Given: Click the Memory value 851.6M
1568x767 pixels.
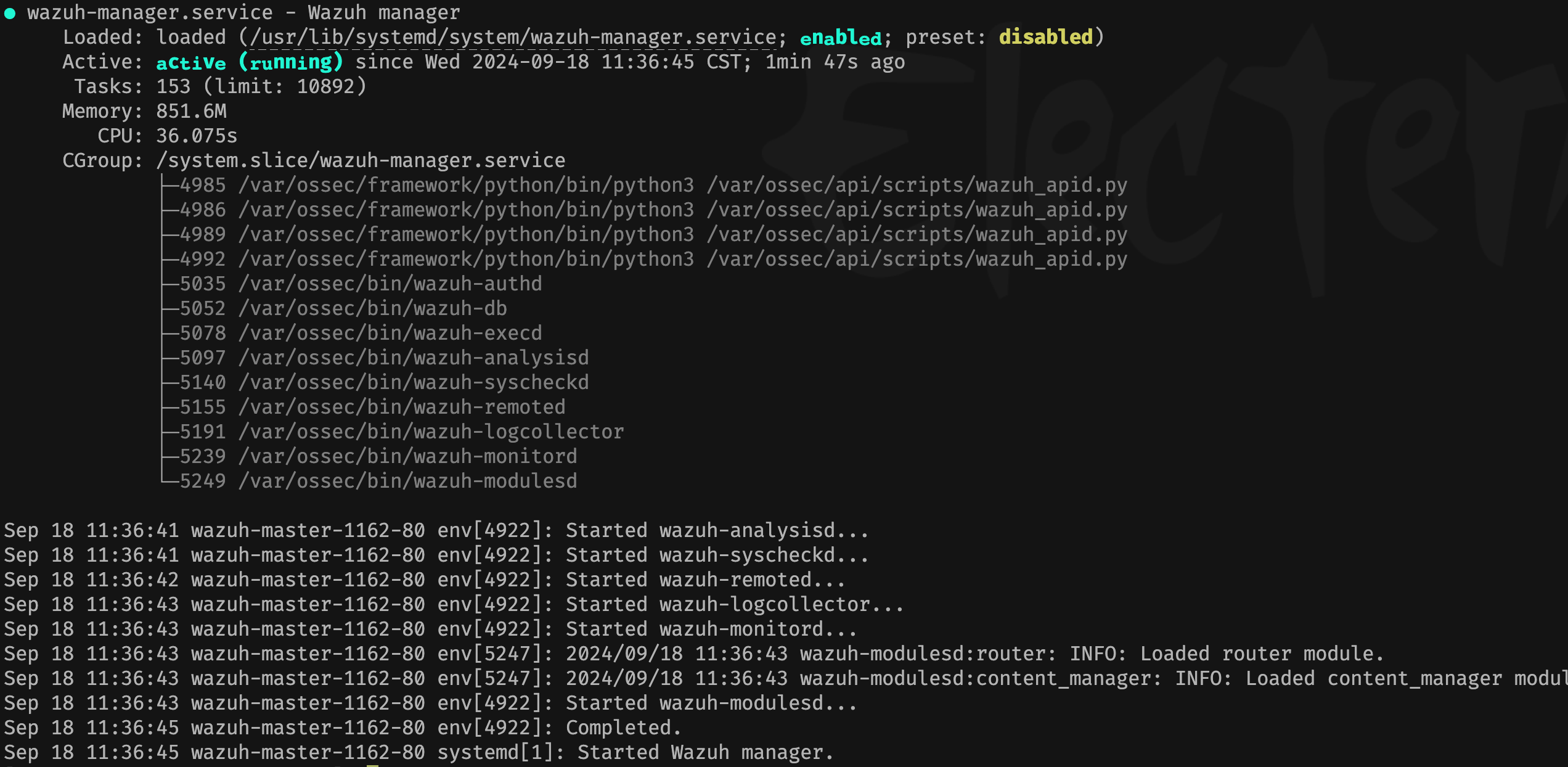Looking at the screenshot, I should 191,111.
